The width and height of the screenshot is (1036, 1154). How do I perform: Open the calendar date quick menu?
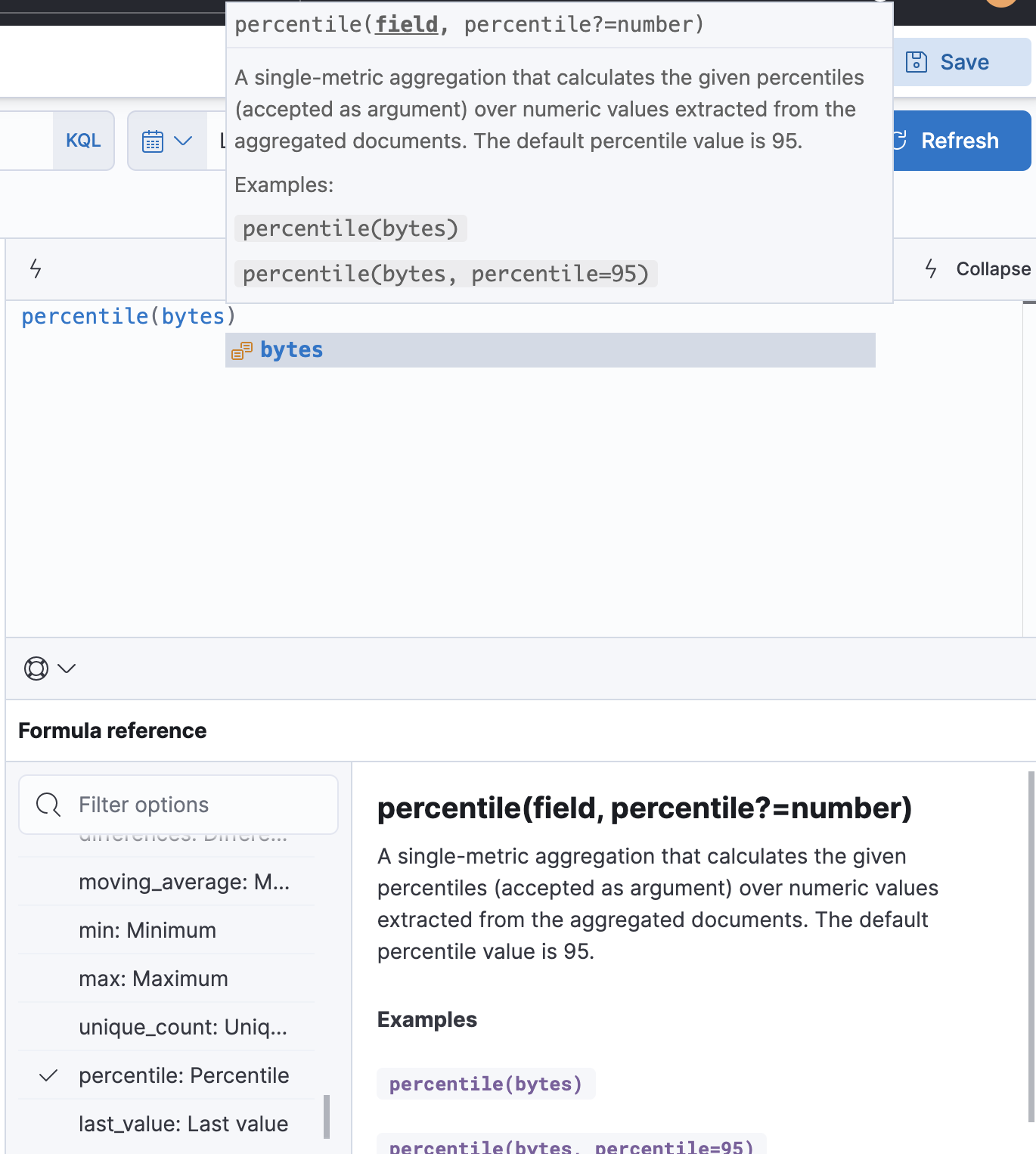pos(153,141)
